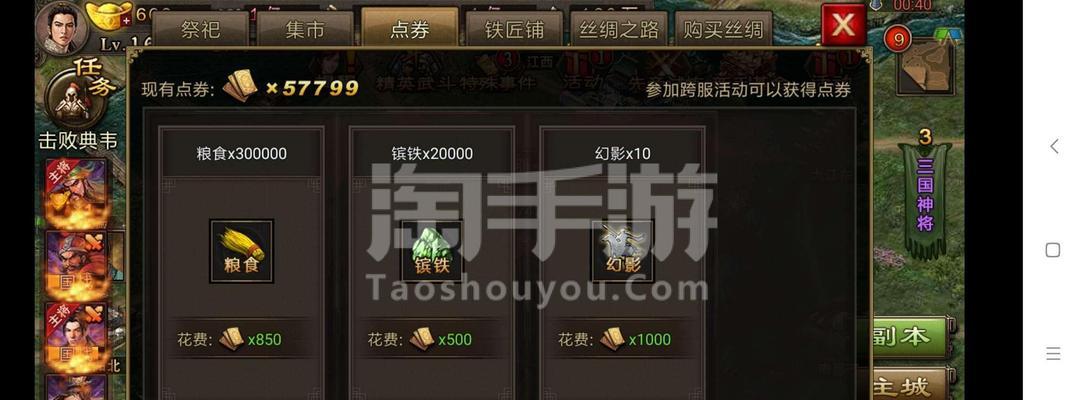The height and width of the screenshot is (400, 1083).
Task: Open the 丝绸之路 tab
Action: [619, 30]
